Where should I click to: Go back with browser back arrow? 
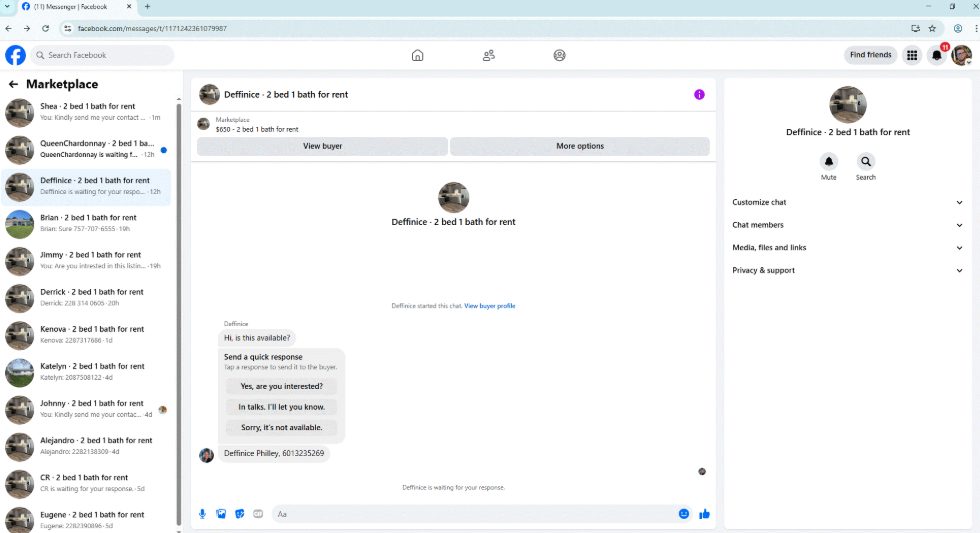click(x=8, y=28)
